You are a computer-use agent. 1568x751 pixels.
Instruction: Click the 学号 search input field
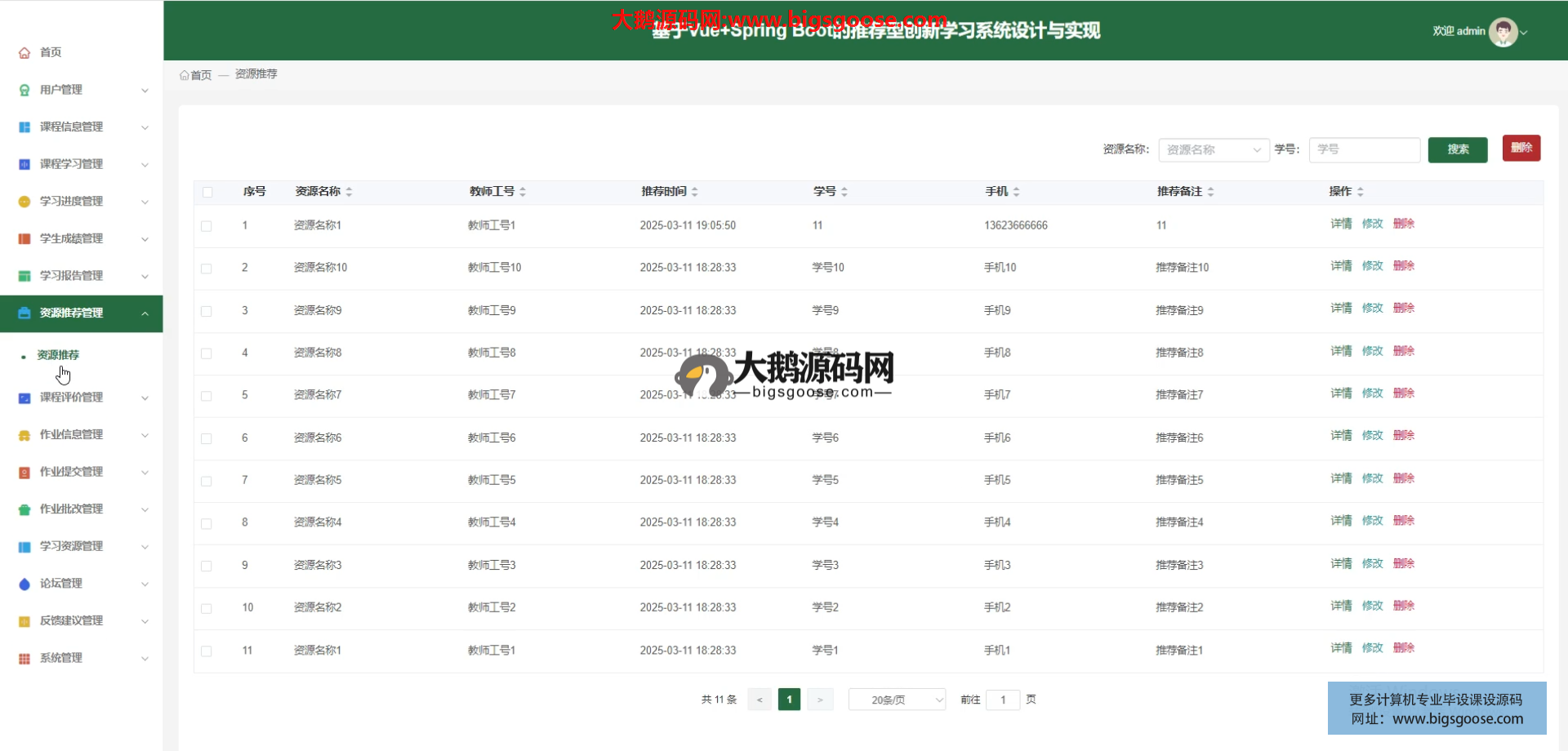[1364, 149]
